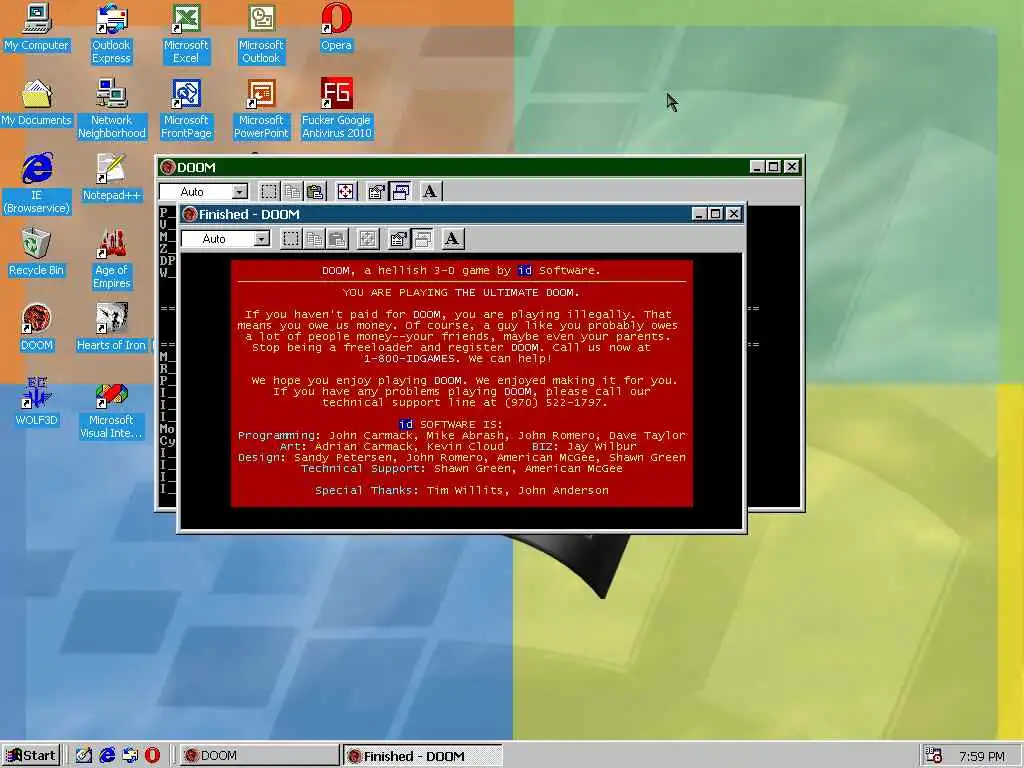The width and height of the screenshot is (1024, 768).
Task: Toggle Background button in Finished - DOOM toolbar
Action: pyautogui.click(x=423, y=239)
